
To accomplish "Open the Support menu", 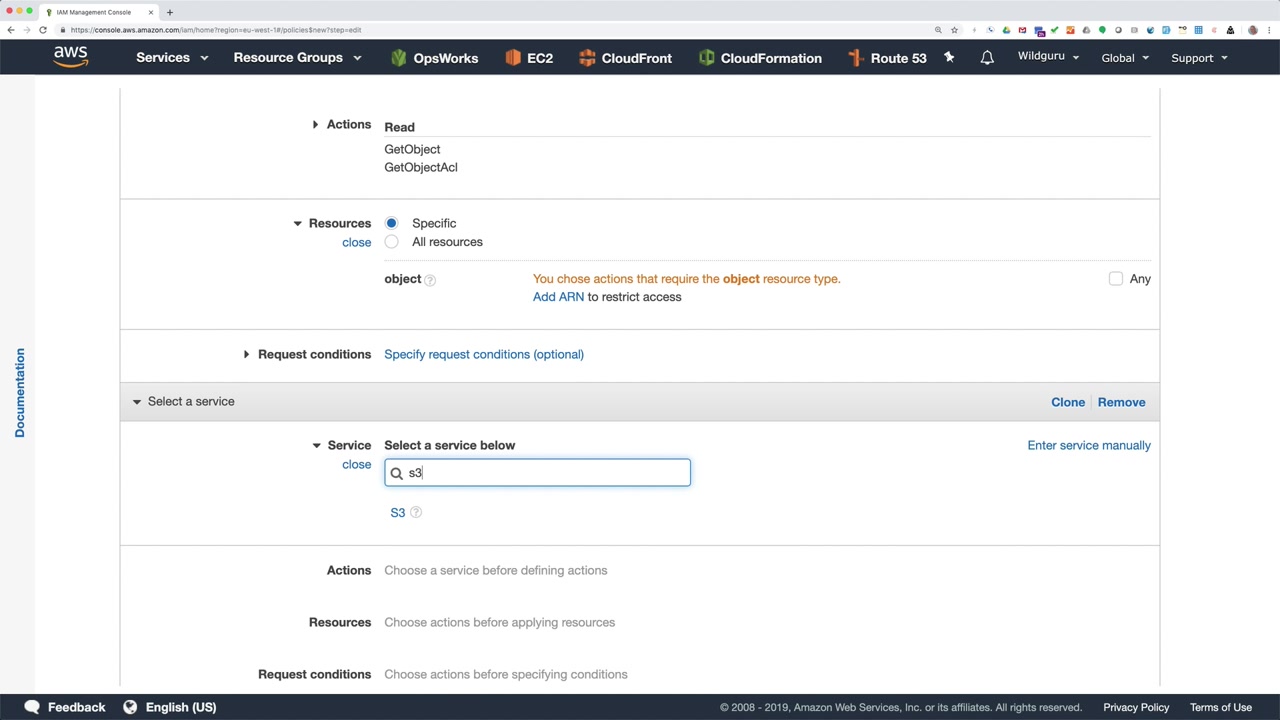I will 1198,58.
